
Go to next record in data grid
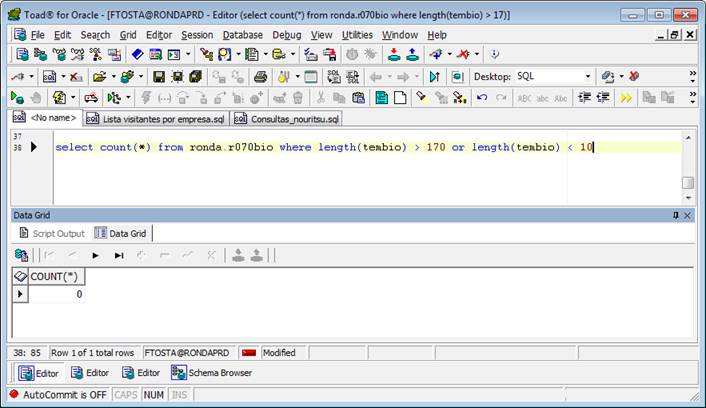coord(96,255)
